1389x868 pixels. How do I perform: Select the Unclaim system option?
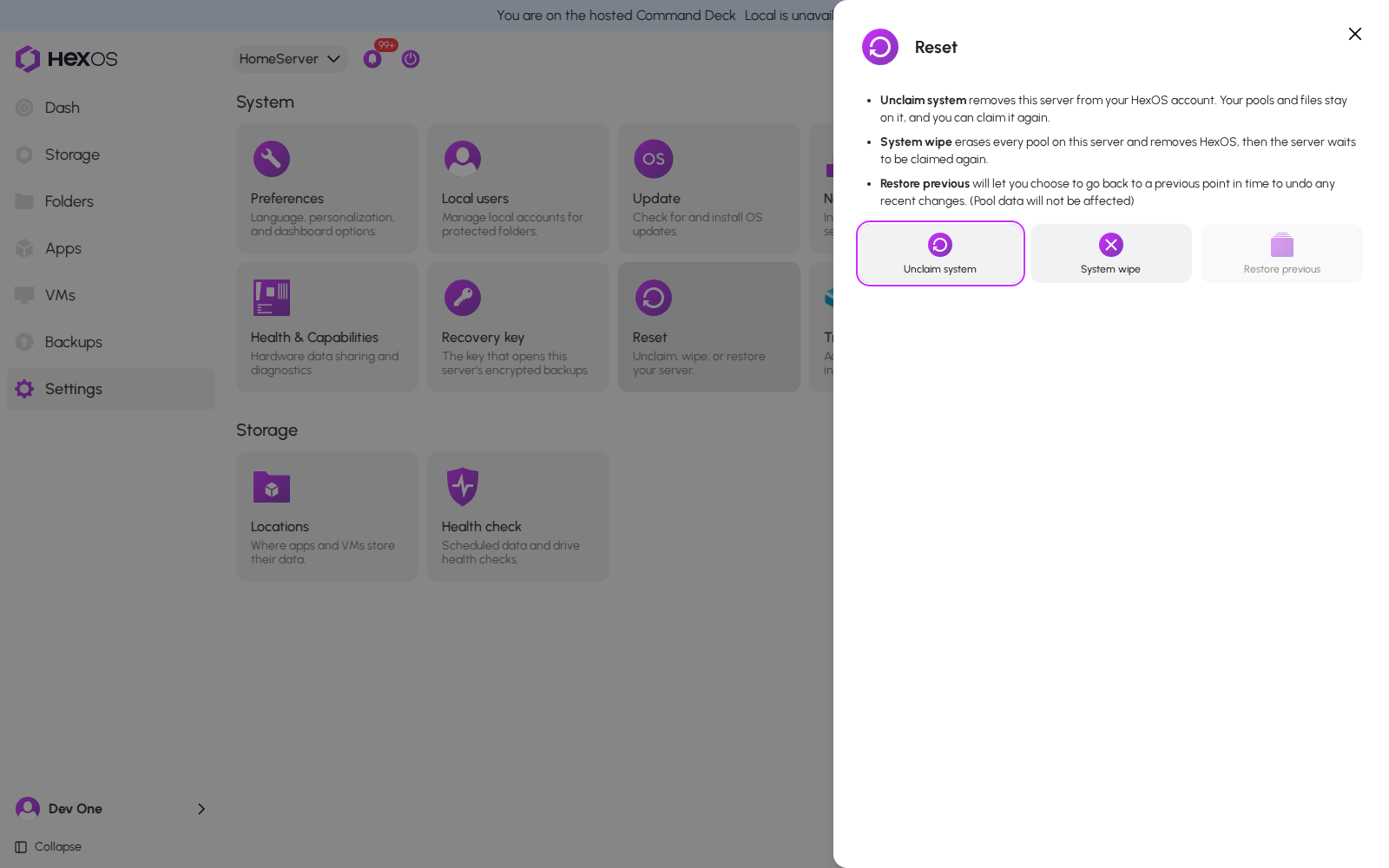coord(940,253)
